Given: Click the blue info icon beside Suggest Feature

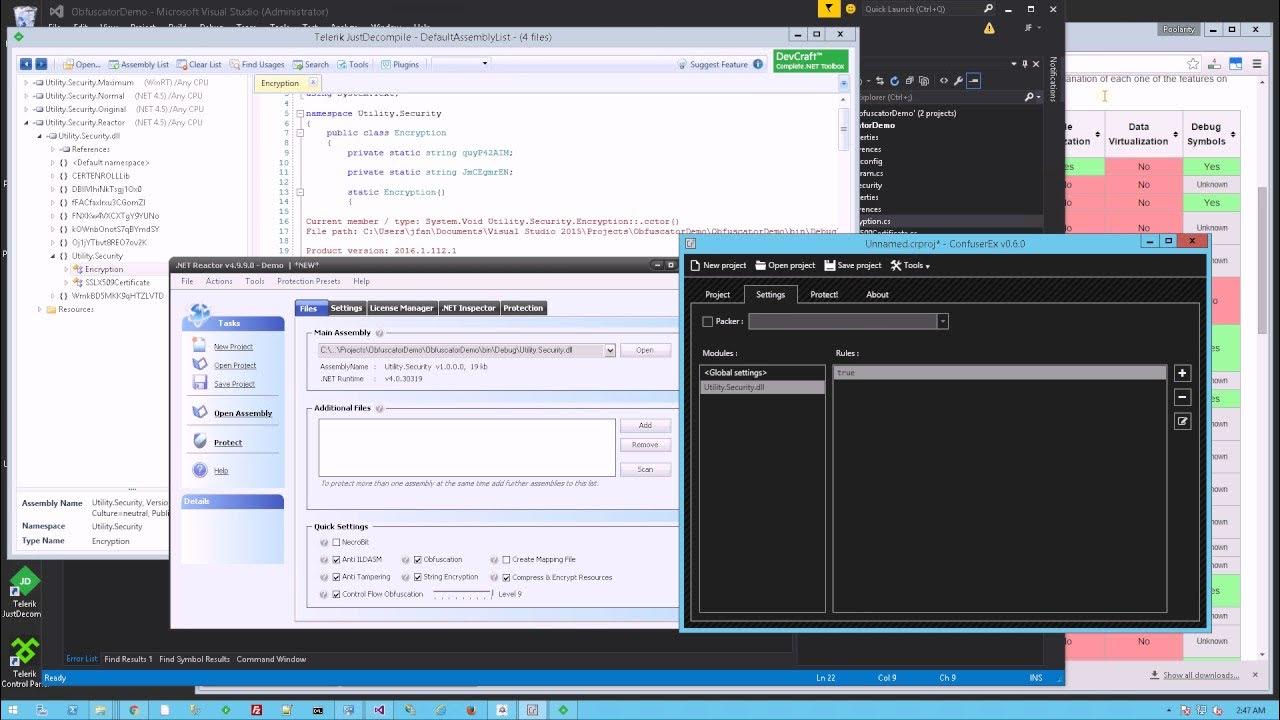Looking at the screenshot, I should [x=758, y=64].
